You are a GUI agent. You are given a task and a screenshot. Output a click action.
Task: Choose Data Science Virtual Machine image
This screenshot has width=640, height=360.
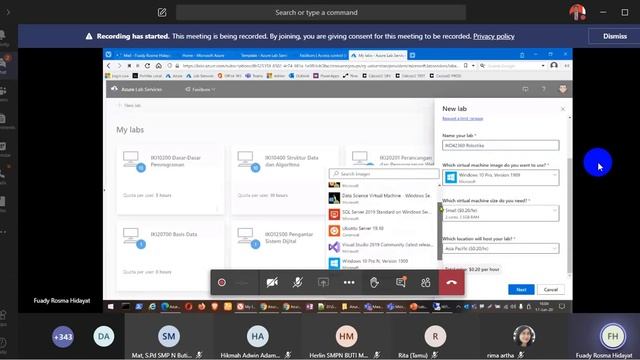pyautogui.click(x=383, y=198)
